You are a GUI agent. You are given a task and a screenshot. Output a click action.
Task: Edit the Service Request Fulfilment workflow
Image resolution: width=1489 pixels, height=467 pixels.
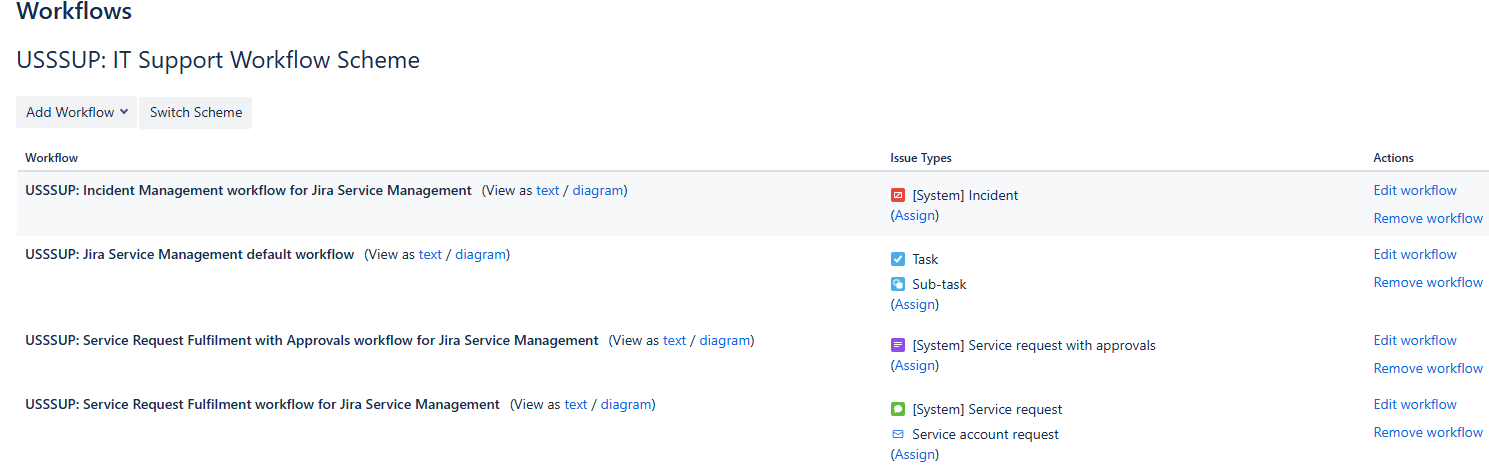[1415, 404]
